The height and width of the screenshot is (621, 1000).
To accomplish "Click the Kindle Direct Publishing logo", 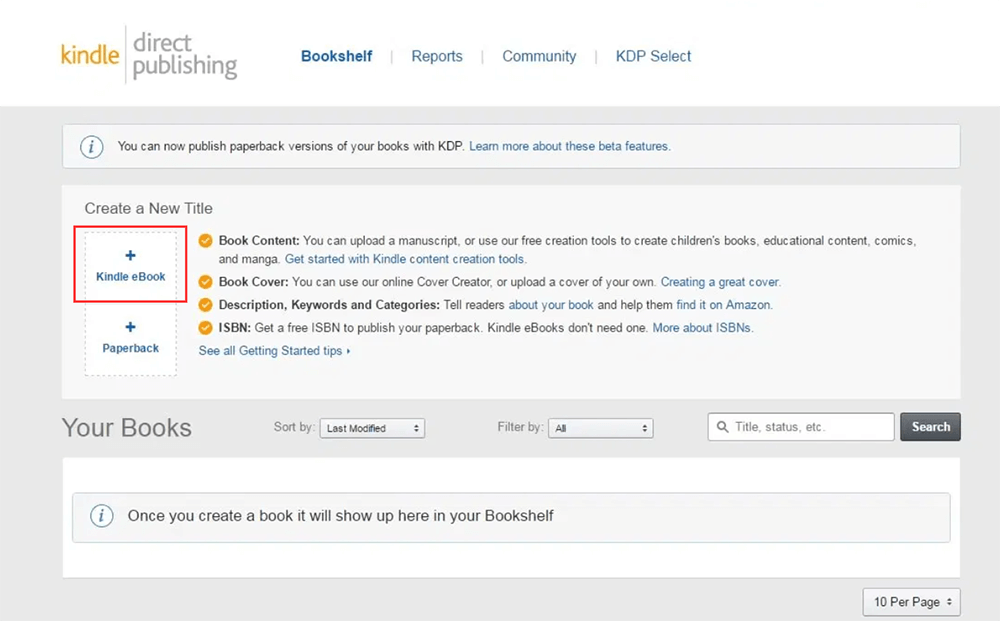I will (149, 55).
